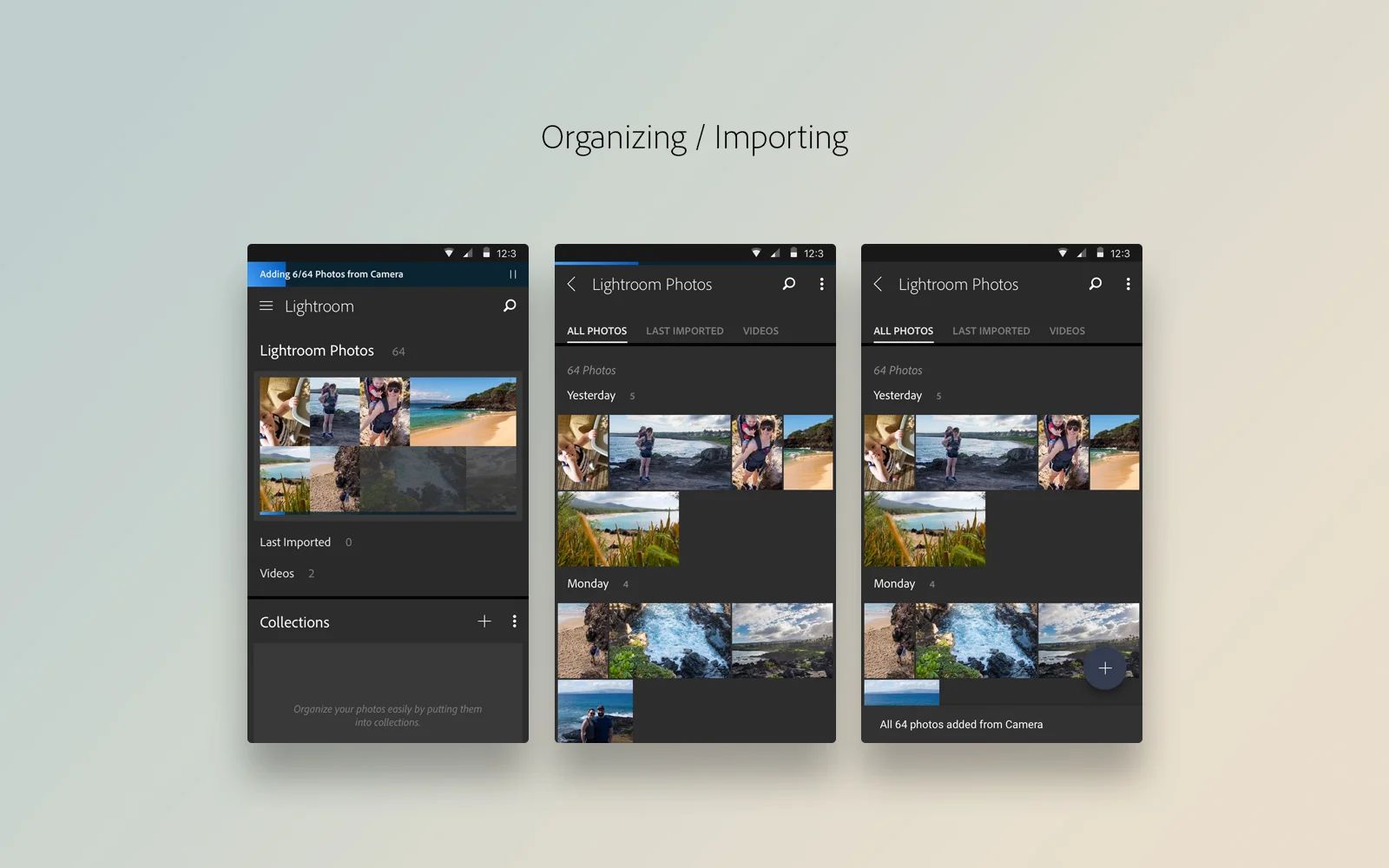
Task: Tap the Monday header in the right screen
Action: click(904, 584)
